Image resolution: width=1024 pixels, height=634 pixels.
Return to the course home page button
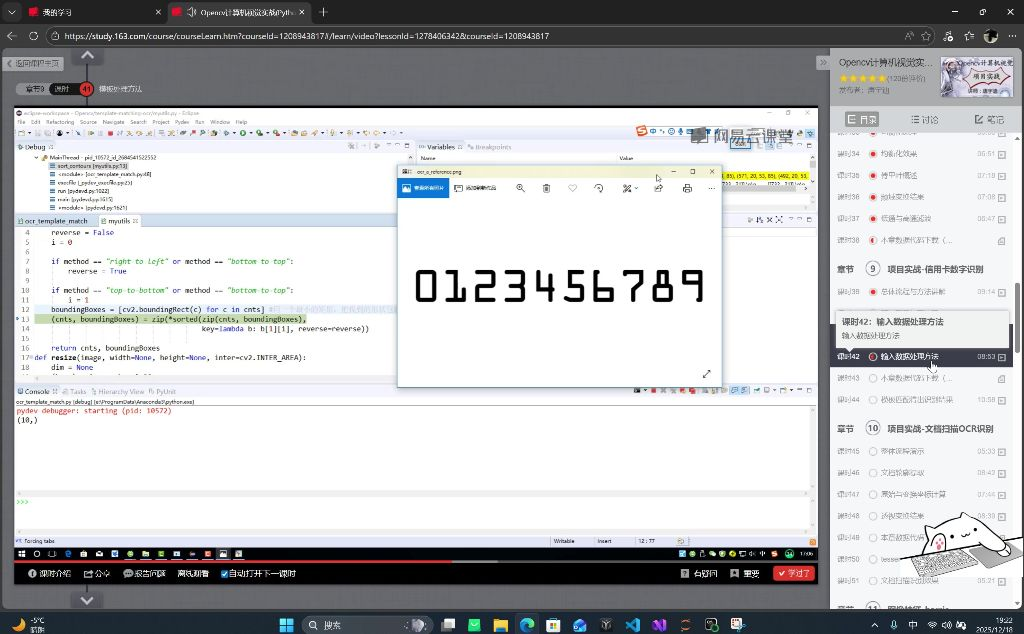[x=34, y=63]
